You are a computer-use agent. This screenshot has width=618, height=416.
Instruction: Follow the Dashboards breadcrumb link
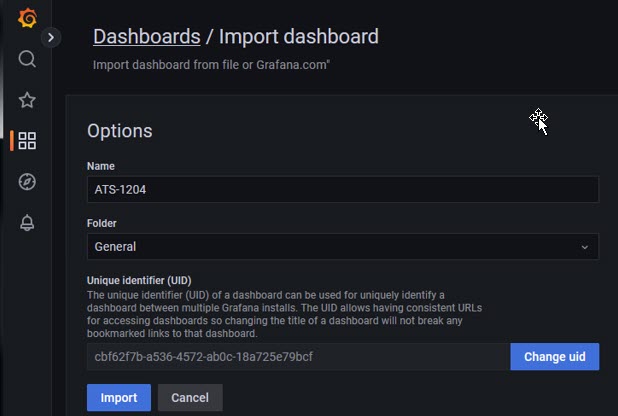[147, 37]
